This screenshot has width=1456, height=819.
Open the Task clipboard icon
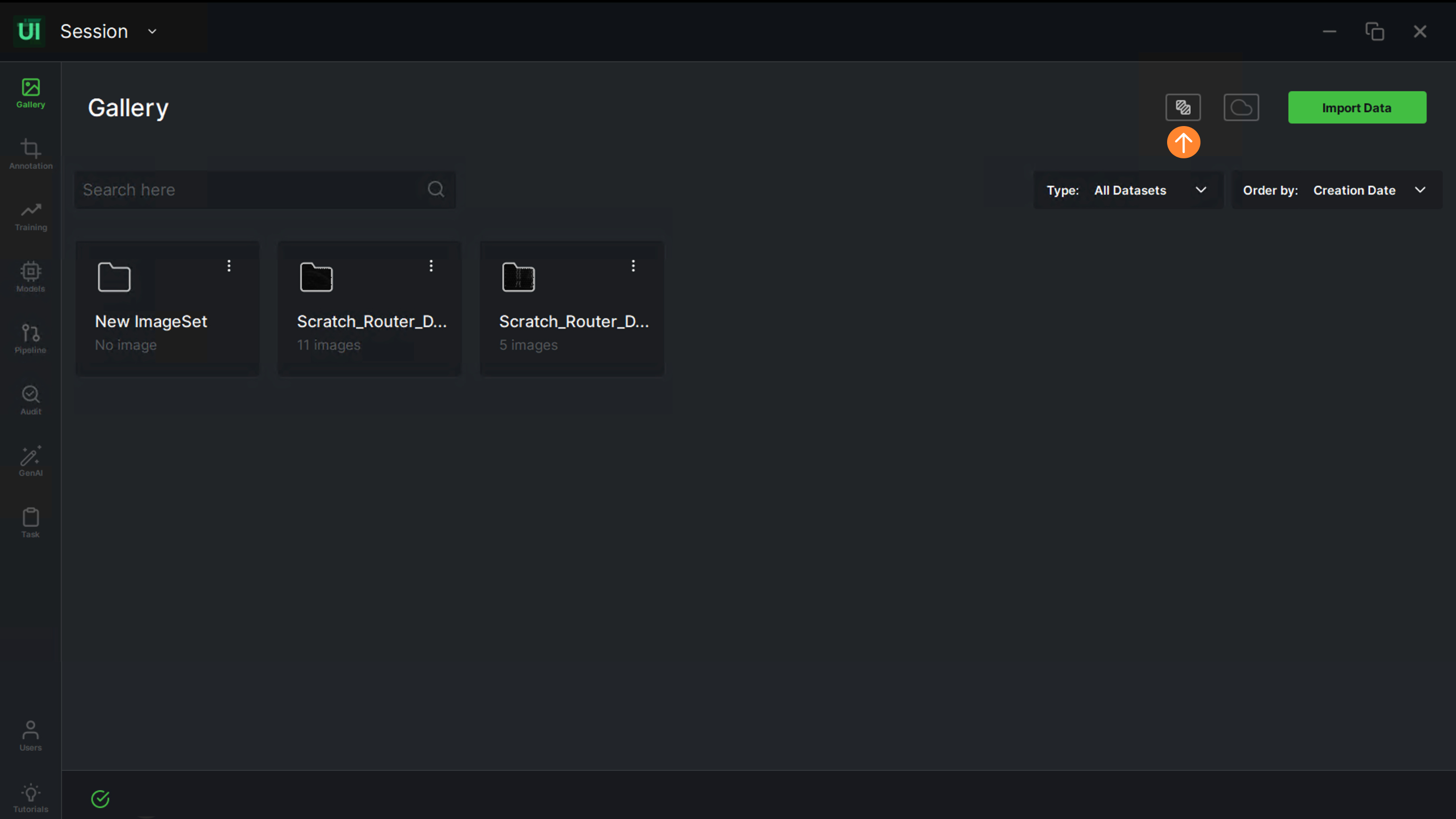tap(30, 522)
